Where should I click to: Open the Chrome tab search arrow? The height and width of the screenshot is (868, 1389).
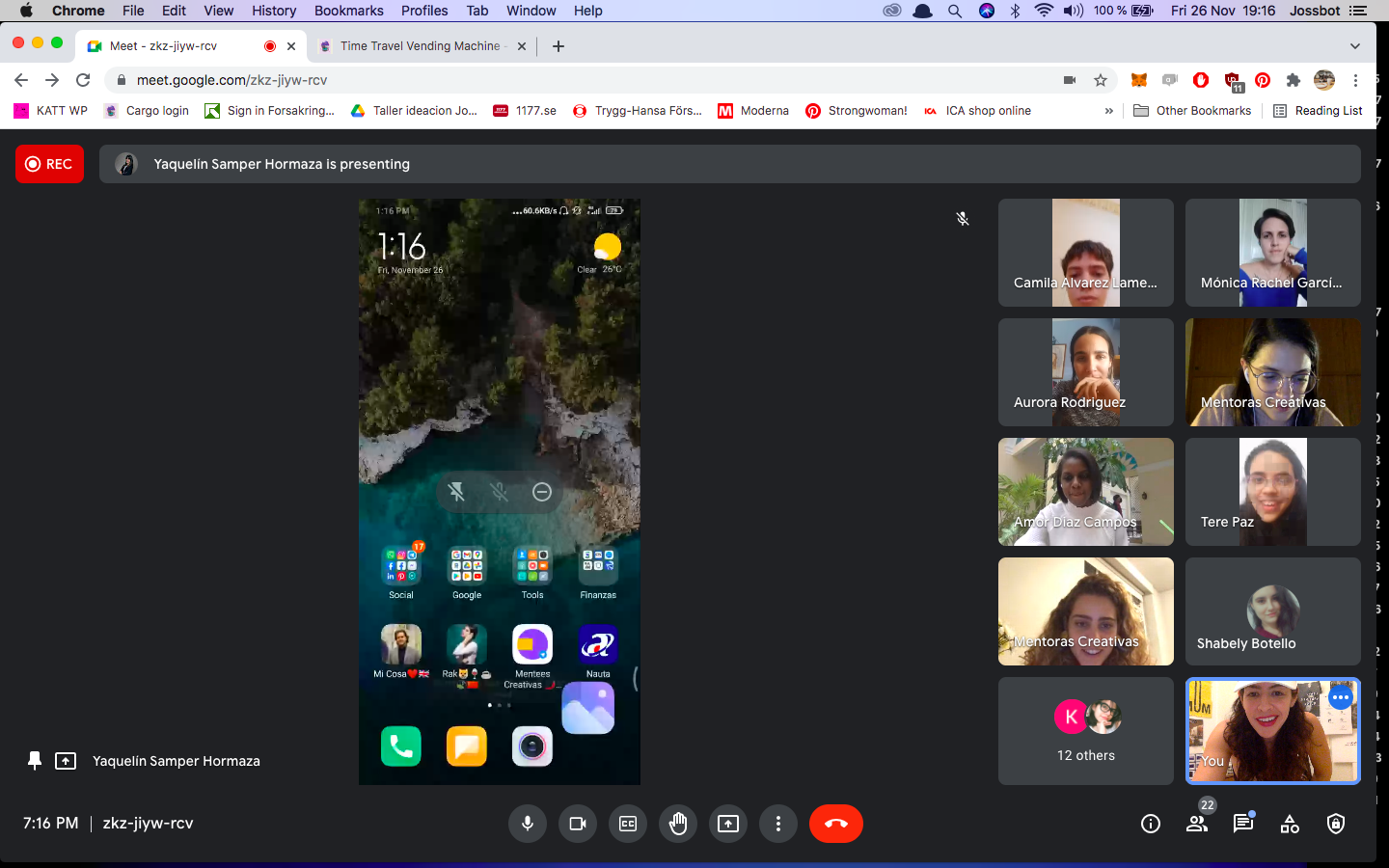1354,46
